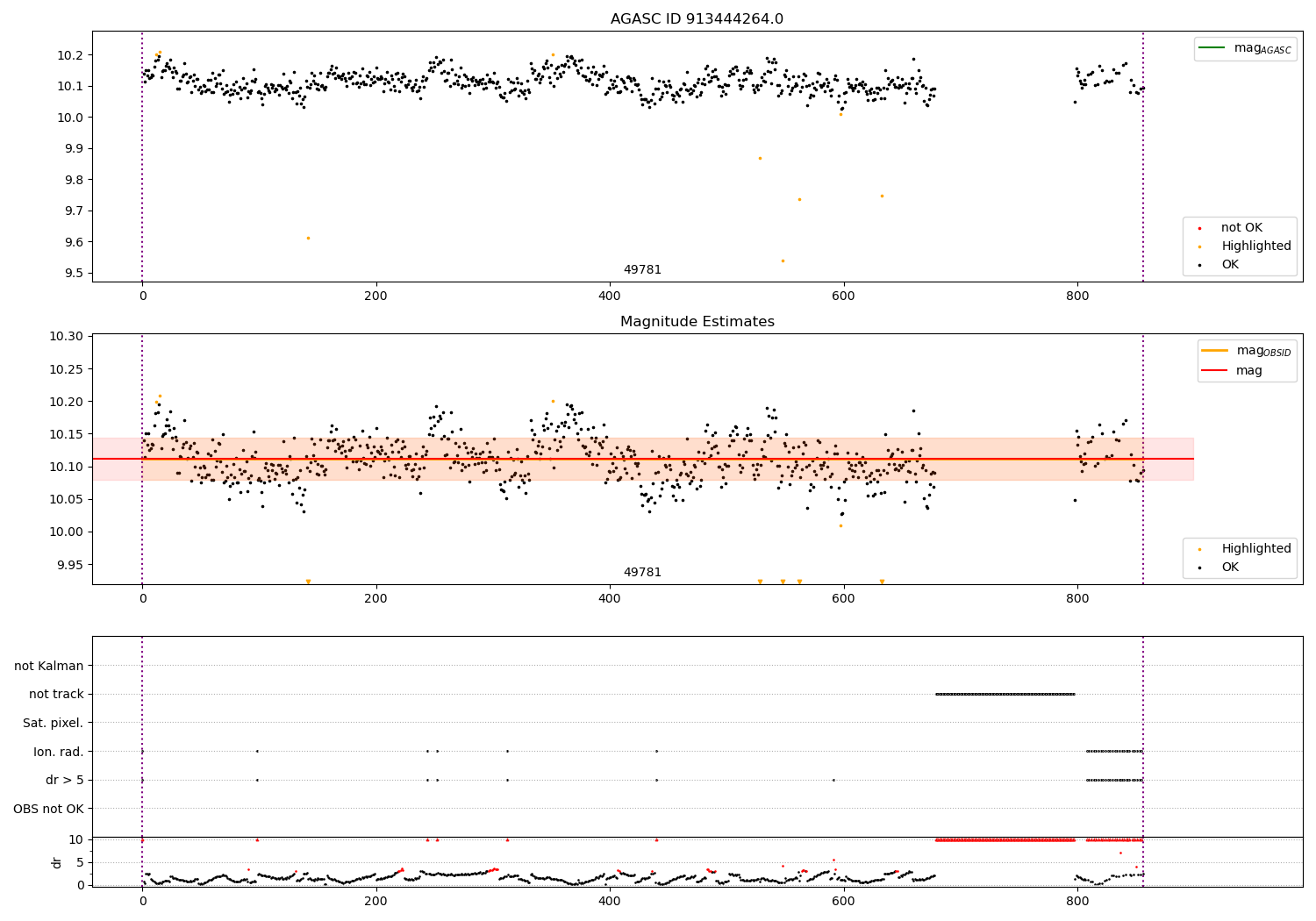The height and width of the screenshot is (921, 1316).
Task: Click the rotated 'dr' axis label
Action: pyautogui.click(x=57, y=862)
